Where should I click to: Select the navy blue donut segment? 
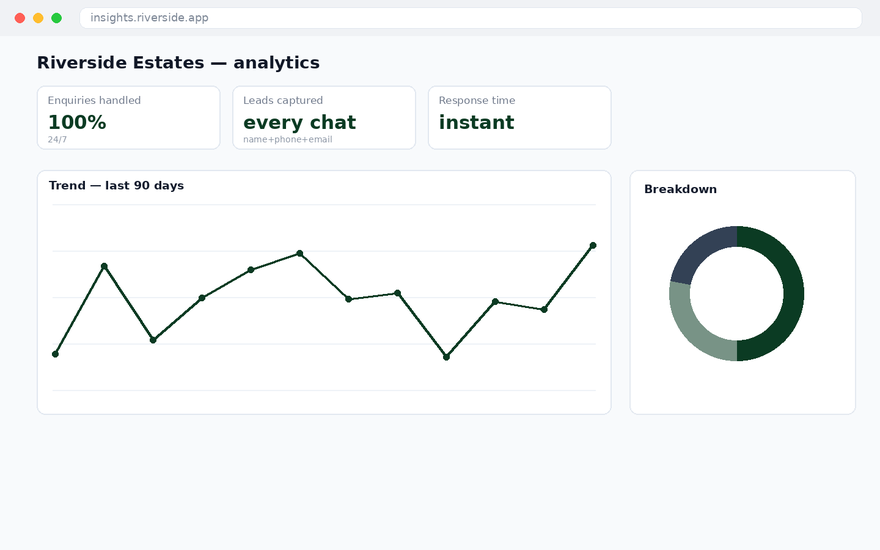click(699, 251)
